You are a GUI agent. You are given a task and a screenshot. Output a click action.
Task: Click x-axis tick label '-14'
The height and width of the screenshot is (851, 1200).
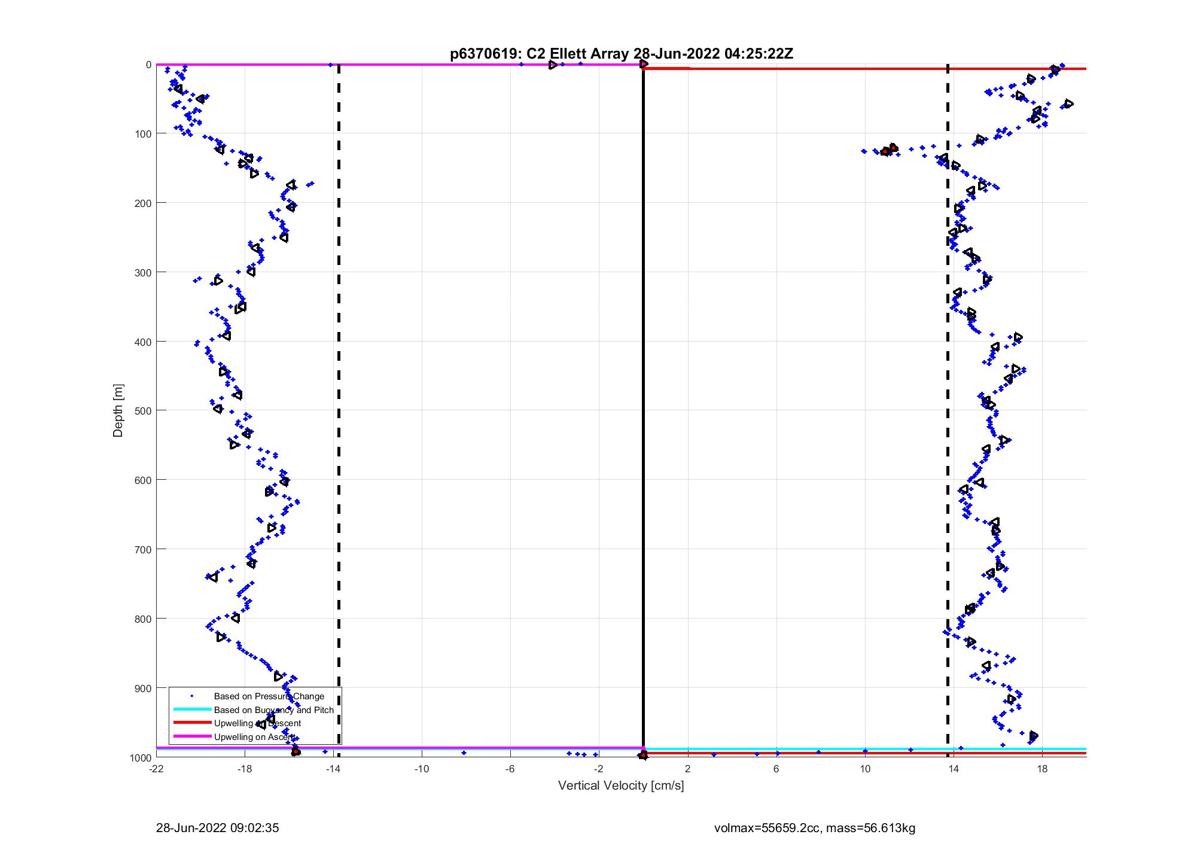click(x=333, y=769)
